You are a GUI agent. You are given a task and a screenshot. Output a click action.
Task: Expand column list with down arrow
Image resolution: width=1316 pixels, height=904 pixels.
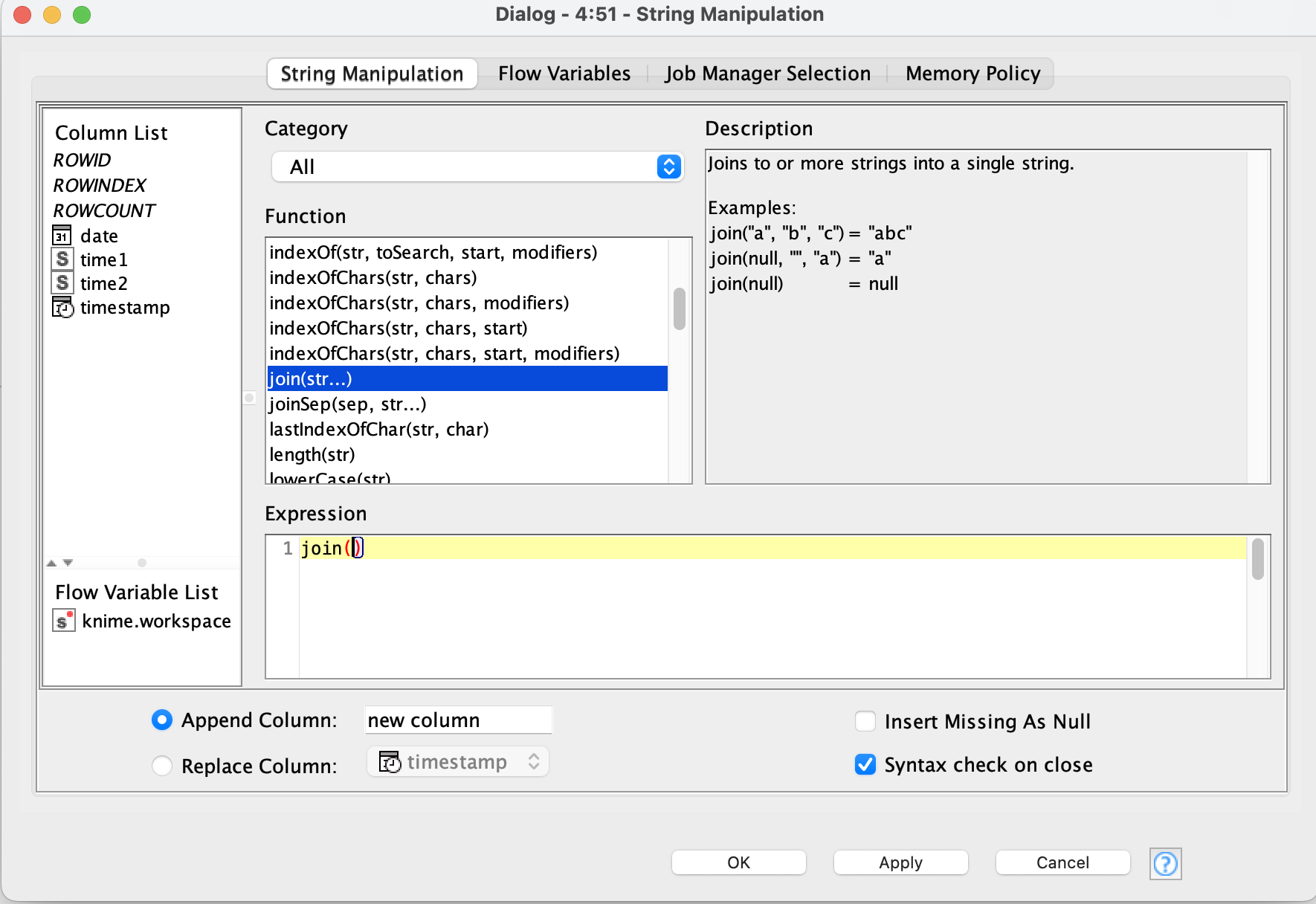[68, 563]
